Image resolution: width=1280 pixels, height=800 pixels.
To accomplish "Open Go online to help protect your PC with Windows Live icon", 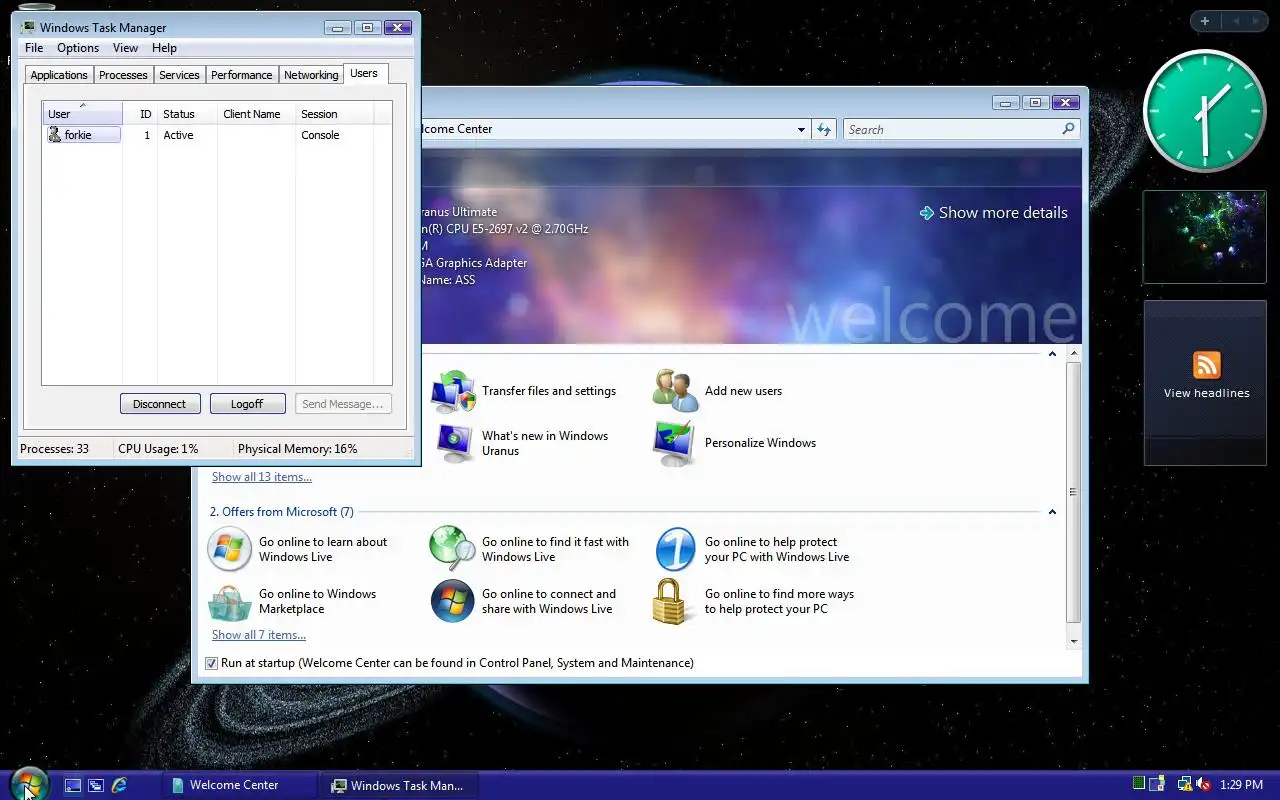I will tap(675, 549).
